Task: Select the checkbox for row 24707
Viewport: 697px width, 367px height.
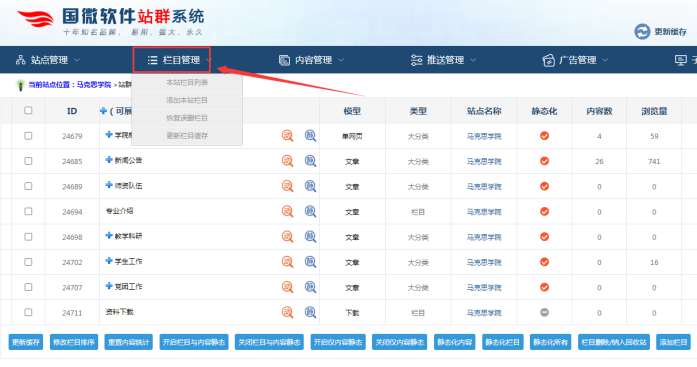Action: click(28, 287)
